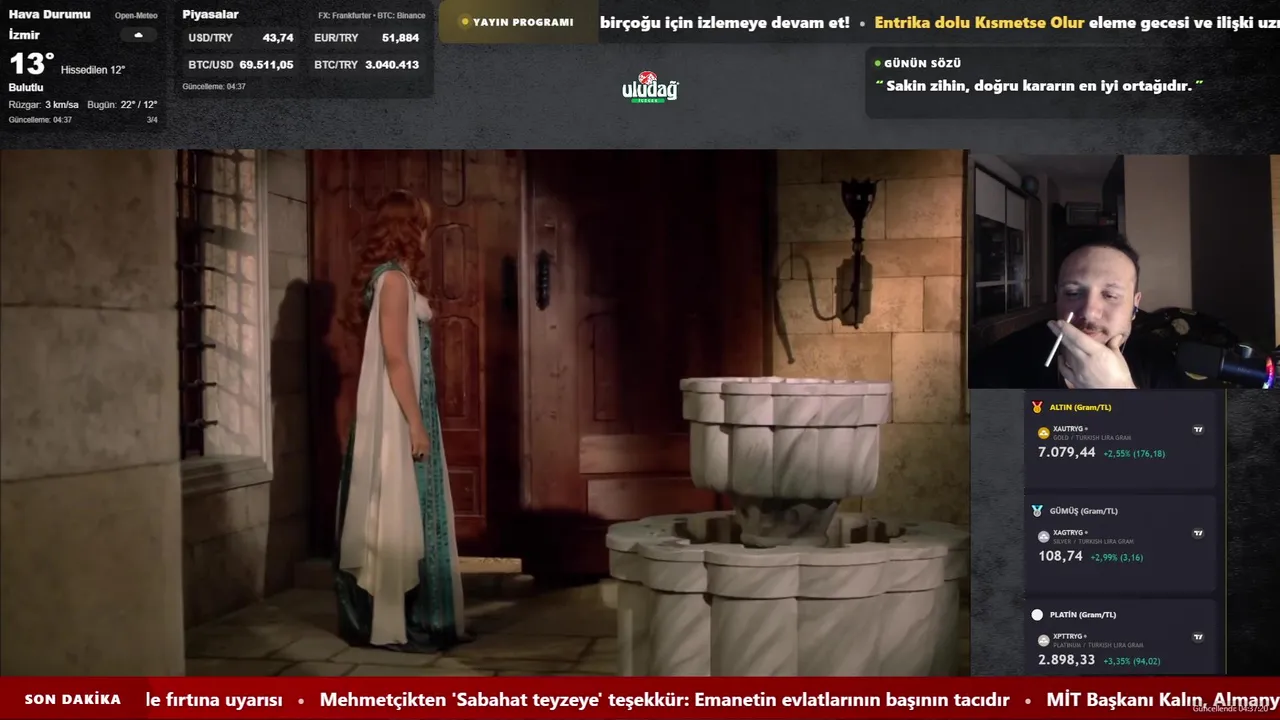Click the 'Bugün: 22° / 12°' forecast text
Screen dimensions: 1280x720
[122, 105]
